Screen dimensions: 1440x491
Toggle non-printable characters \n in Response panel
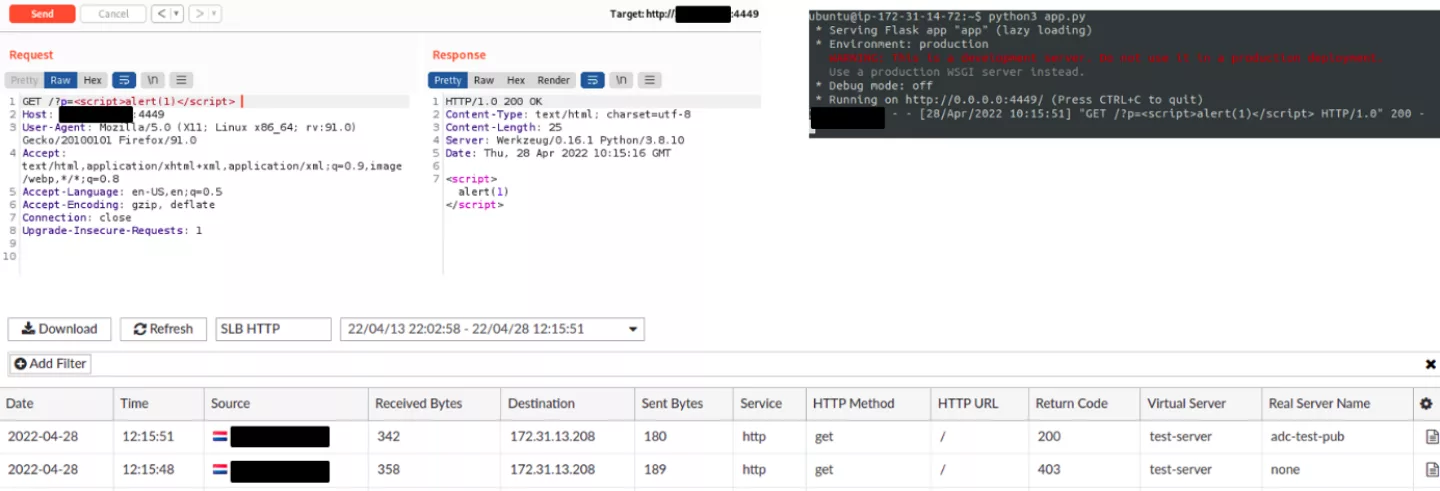(x=621, y=80)
